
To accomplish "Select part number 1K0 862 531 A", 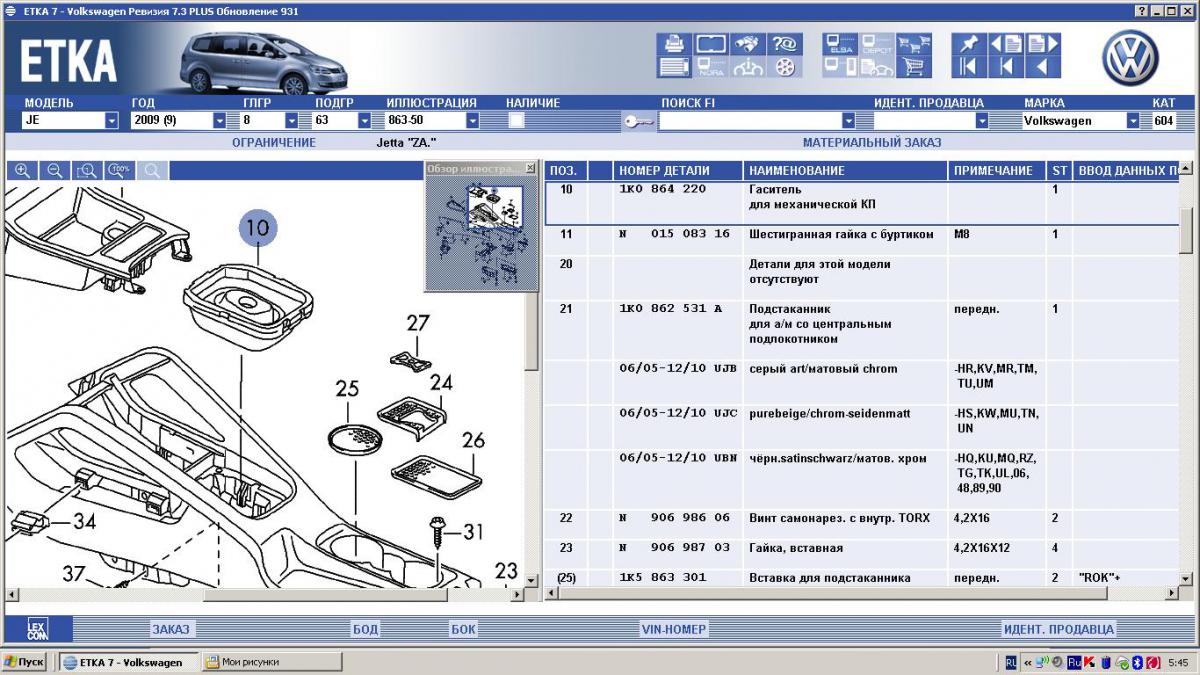I will (x=670, y=309).
